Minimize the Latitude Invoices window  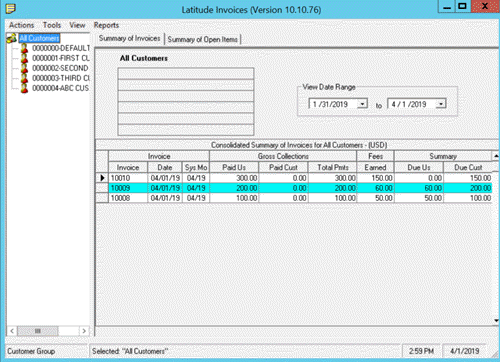447,6
